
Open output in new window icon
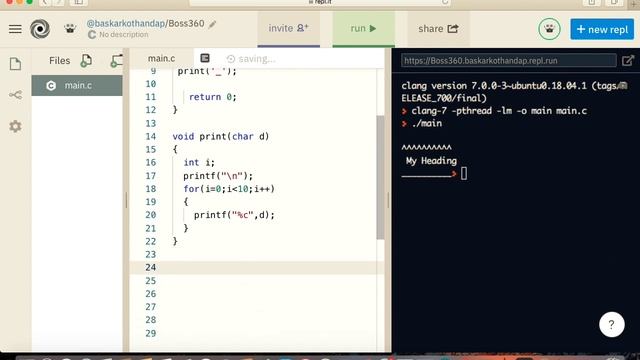coord(628,61)
